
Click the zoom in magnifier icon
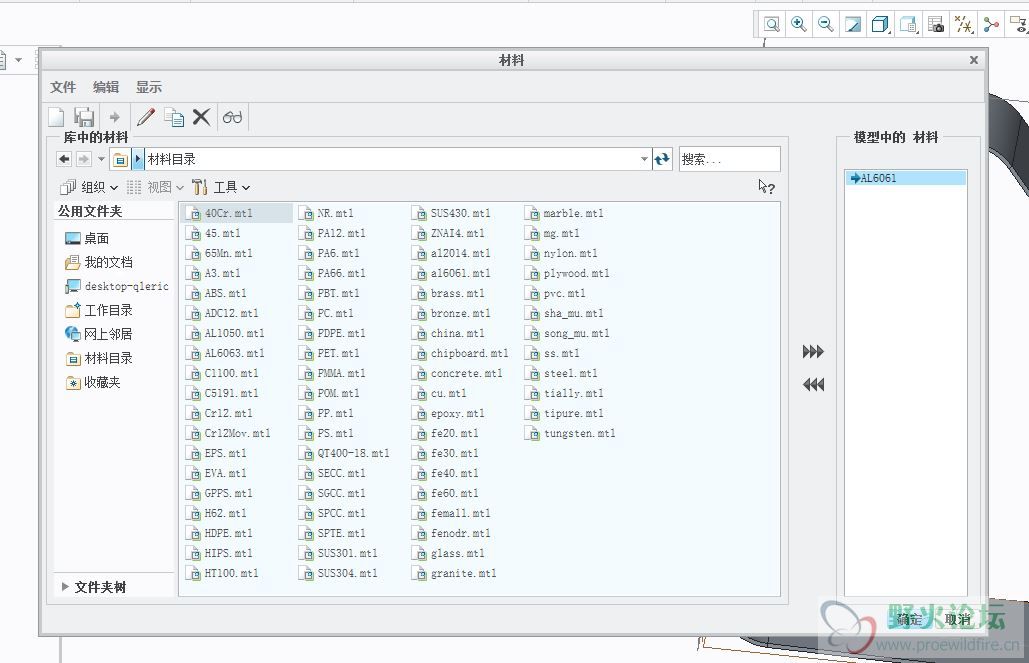click(x=798, y=24)
